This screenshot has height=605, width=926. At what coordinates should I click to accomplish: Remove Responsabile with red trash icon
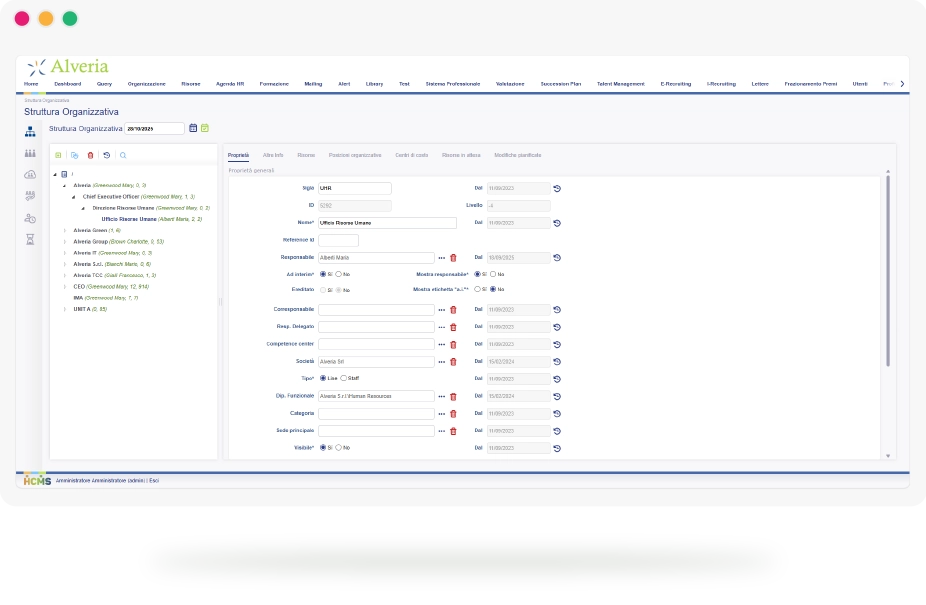[454, 258]
